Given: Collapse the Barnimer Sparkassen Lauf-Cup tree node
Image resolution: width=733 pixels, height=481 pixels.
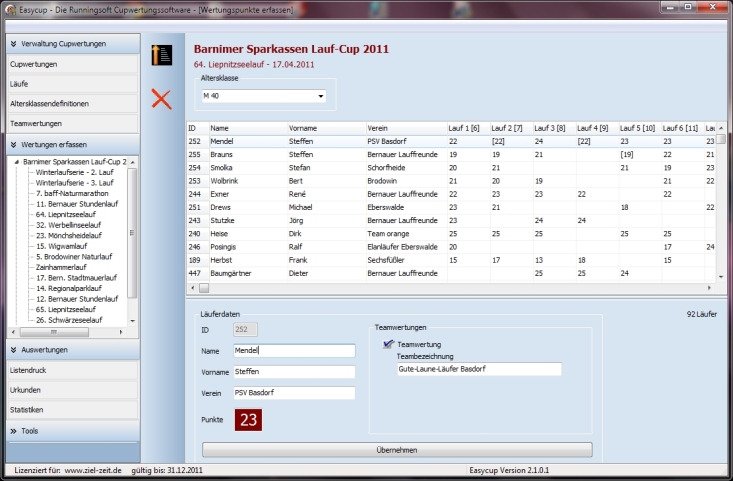Looking at the screenshot, I should (x=15, y=161).
